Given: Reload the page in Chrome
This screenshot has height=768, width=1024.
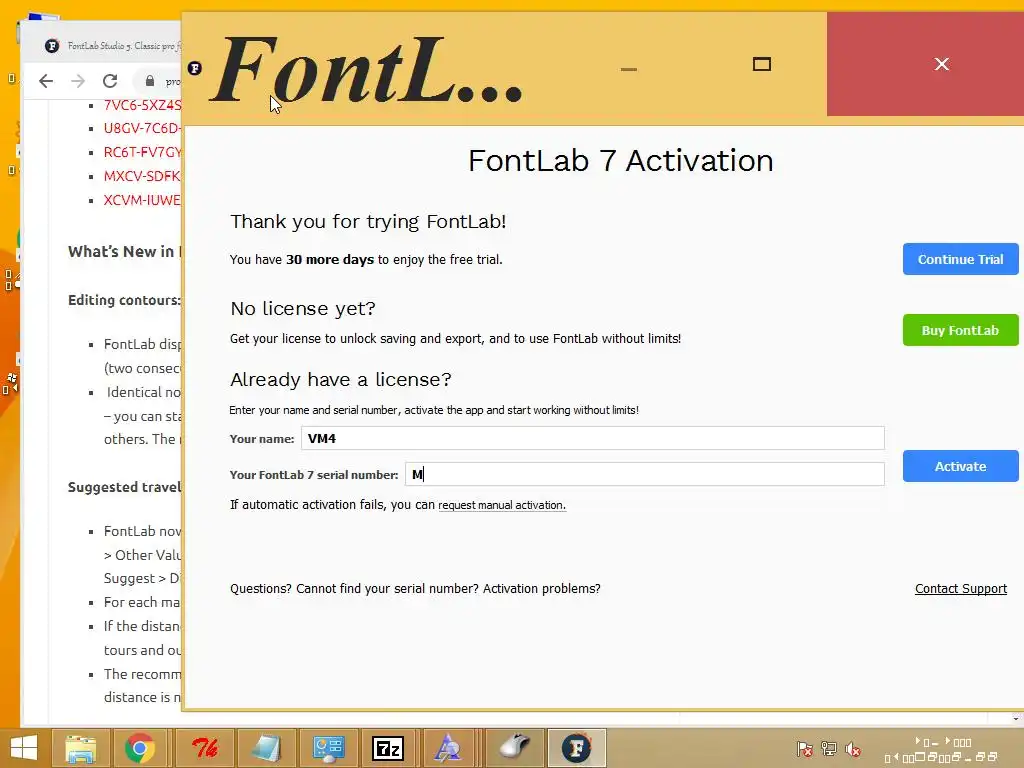Looking at the screenshot, I should [110, 81].
